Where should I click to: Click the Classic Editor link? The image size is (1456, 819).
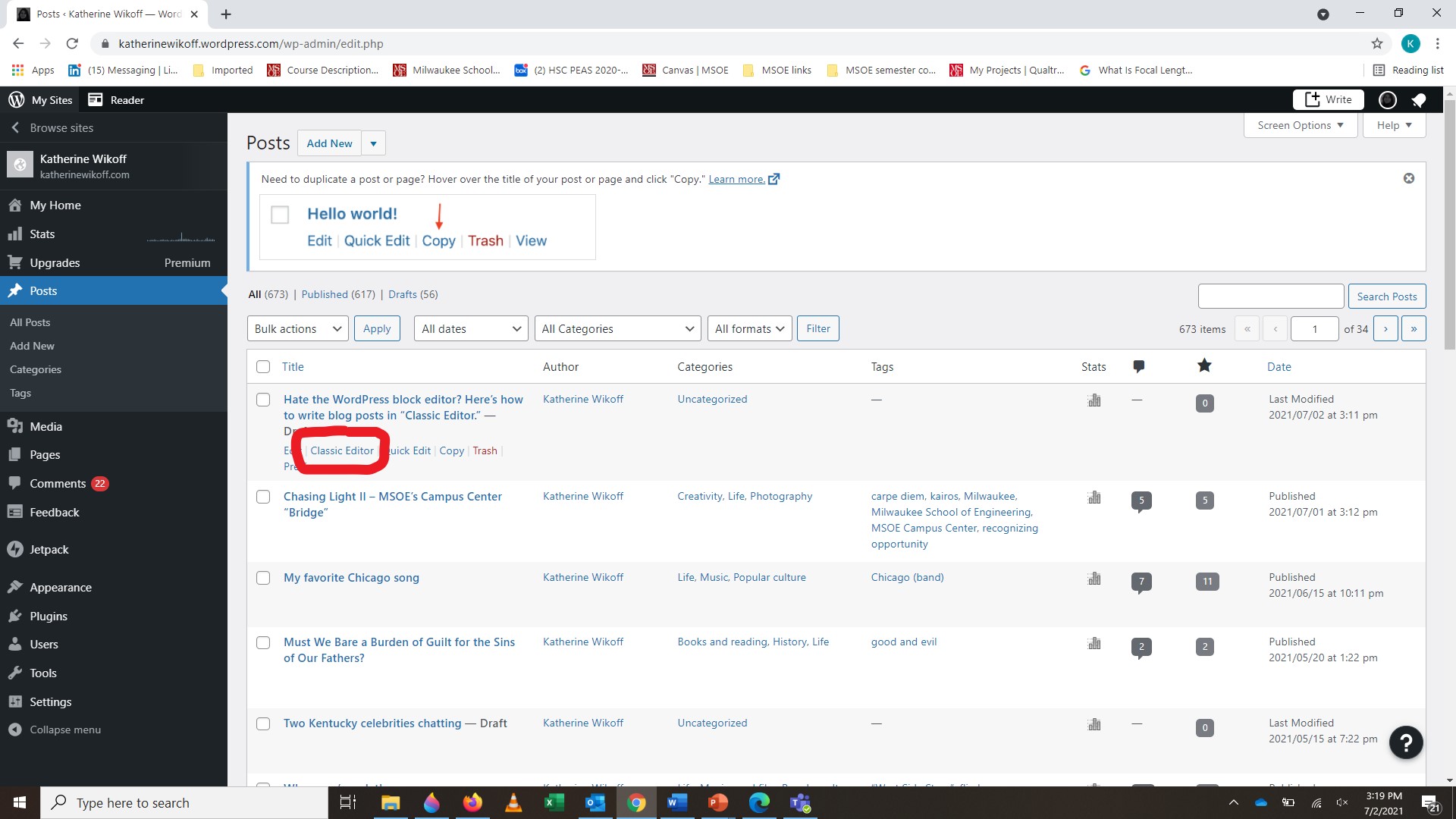342,450
